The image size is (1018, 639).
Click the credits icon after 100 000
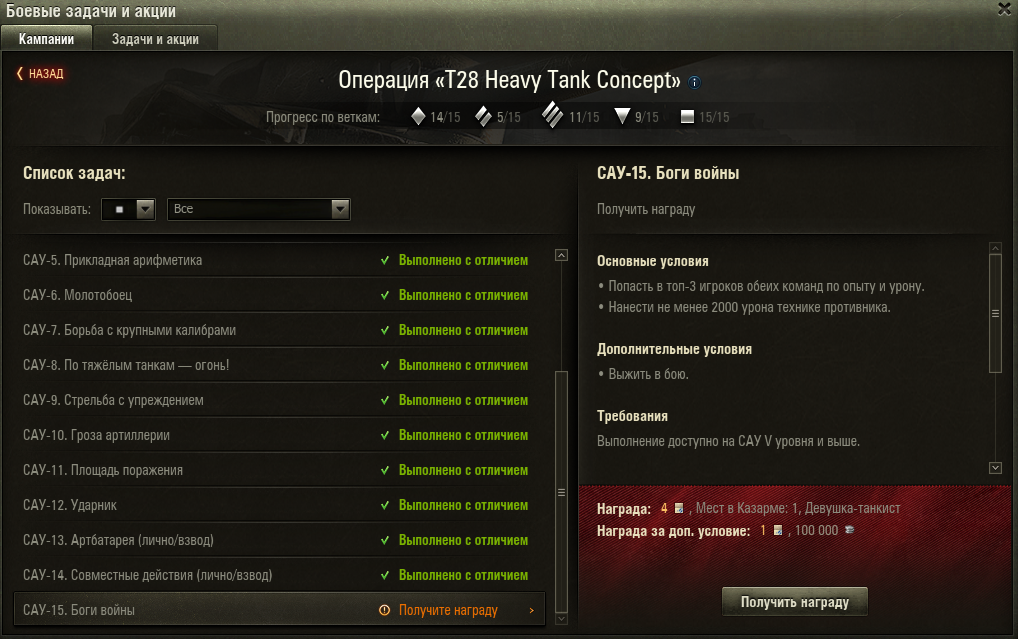tap(849, 530)
